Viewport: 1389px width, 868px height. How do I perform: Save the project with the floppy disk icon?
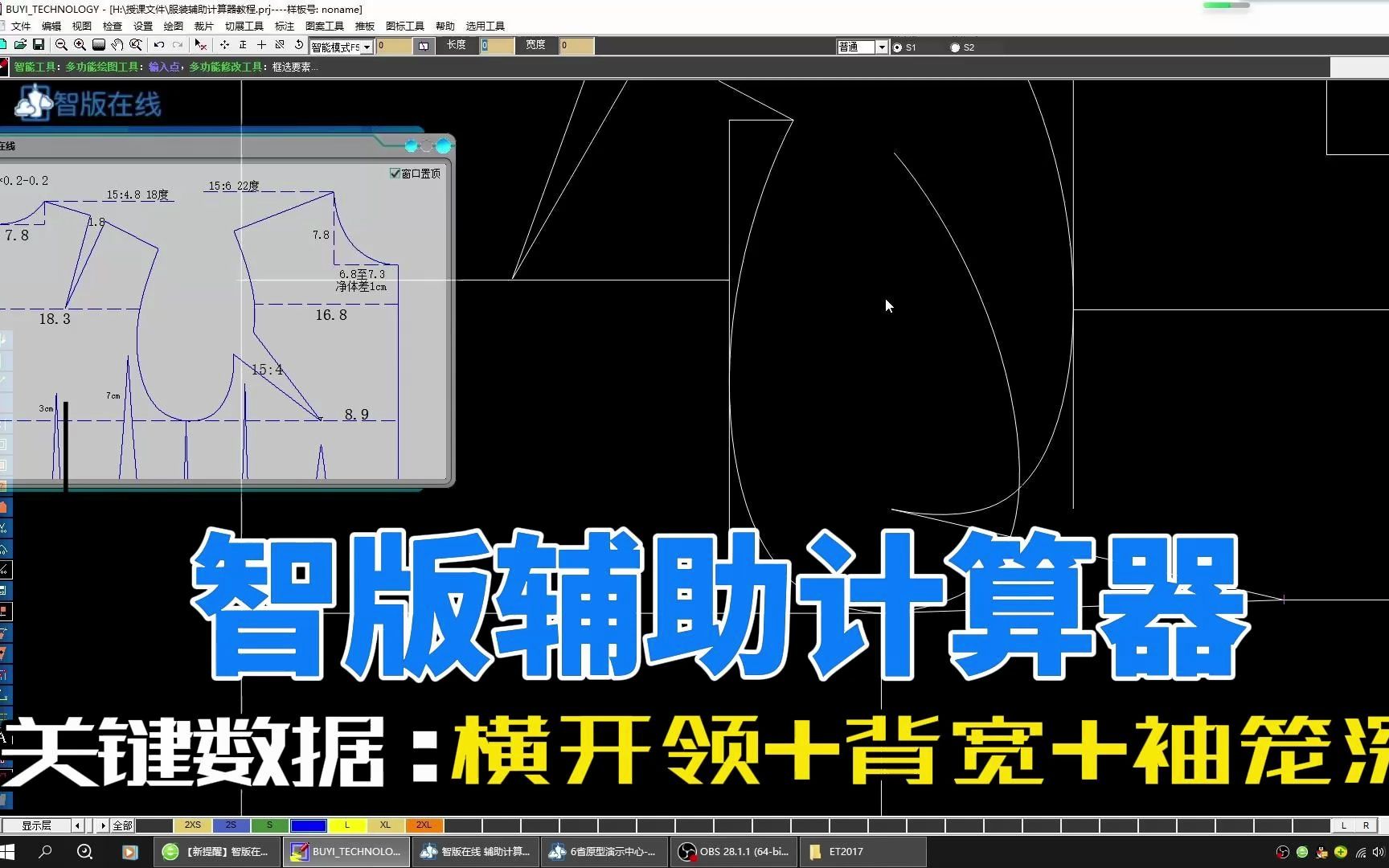pyautogui.click(x=38, y=45)
